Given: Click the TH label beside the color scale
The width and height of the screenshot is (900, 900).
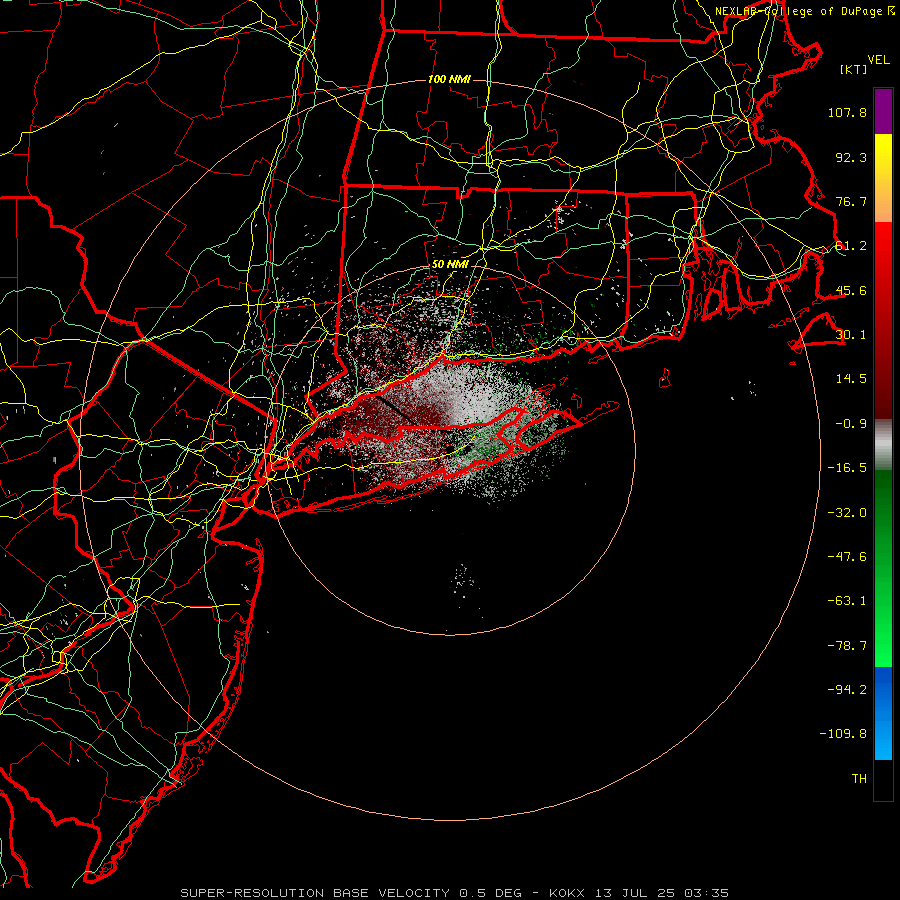Looking at the screenshot, I should coord(859,779).
